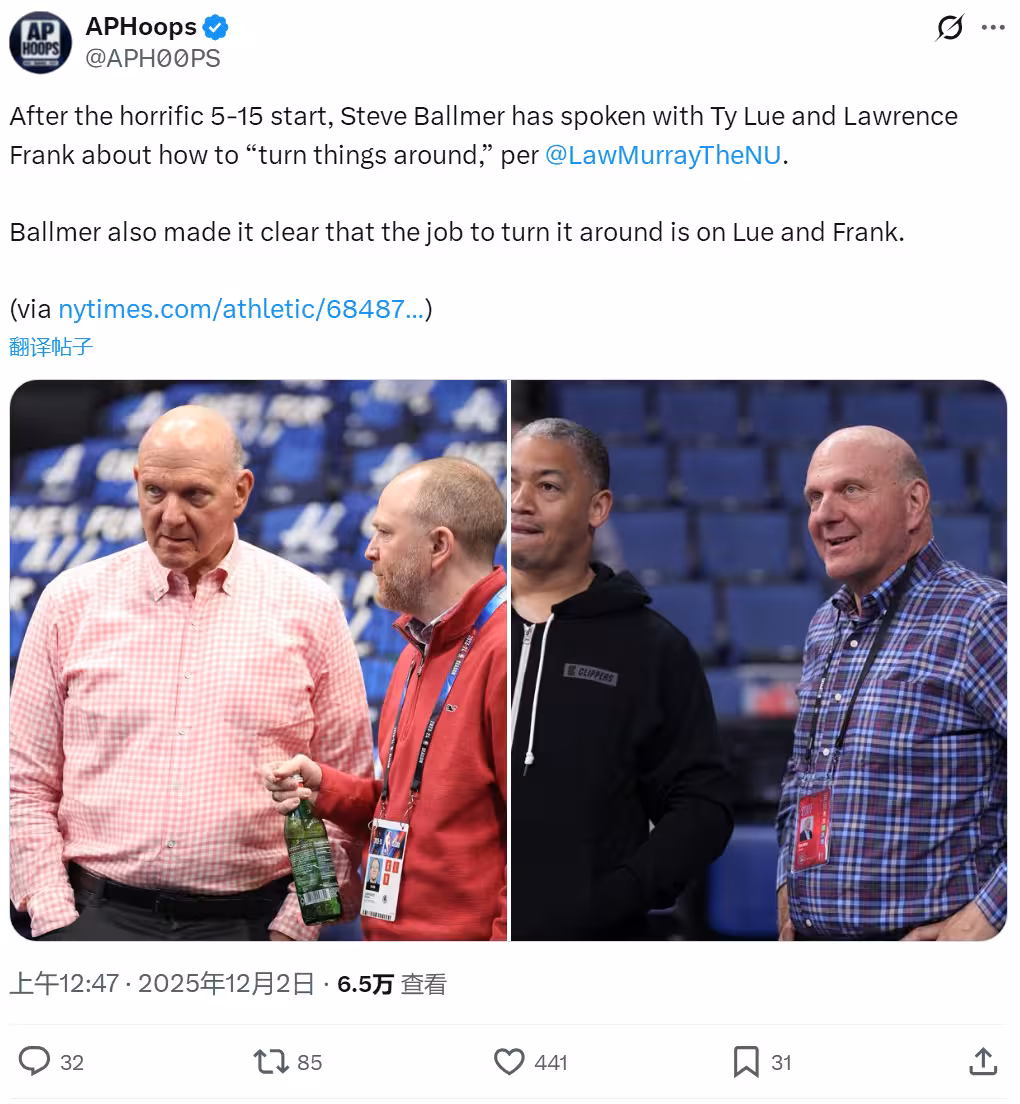1020x1104 pixels.
Task: Open the Grok explain icon
Action: 949,27
